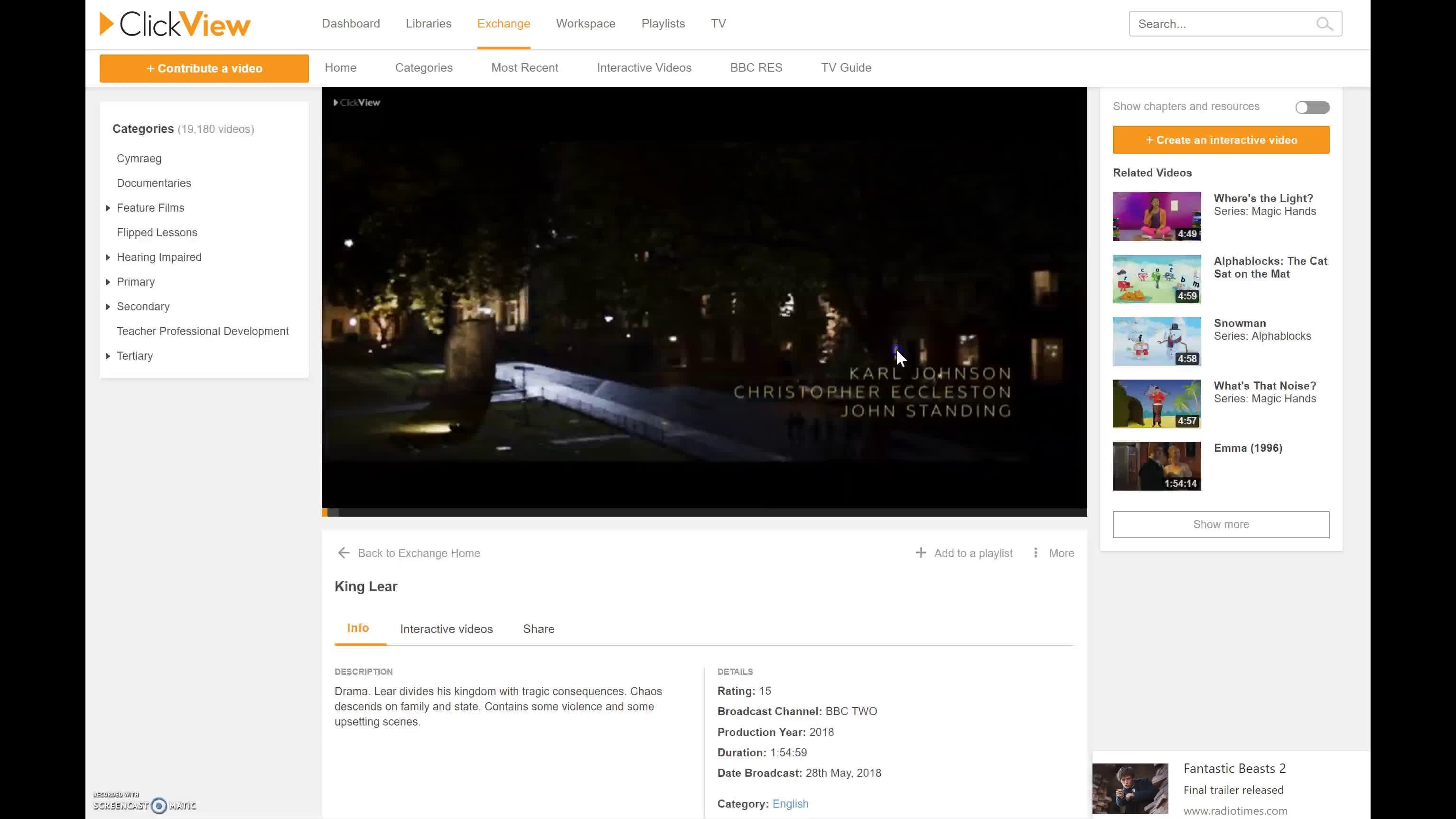The width and height of the screenshot is (1456, 819).
Task: Expand the Tertiary category
Action: pos(108,355)
